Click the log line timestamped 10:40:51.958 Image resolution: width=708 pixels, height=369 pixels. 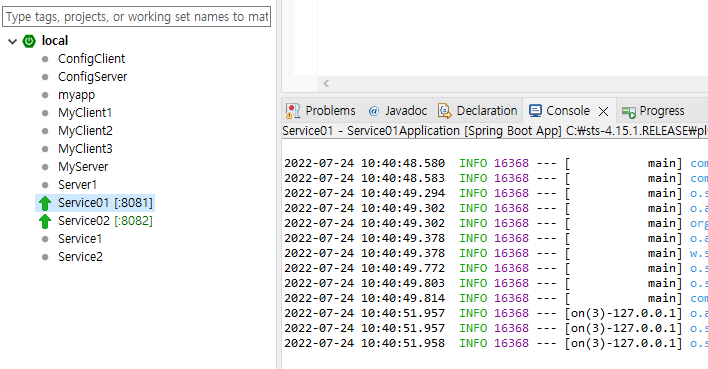pos(495,343)
